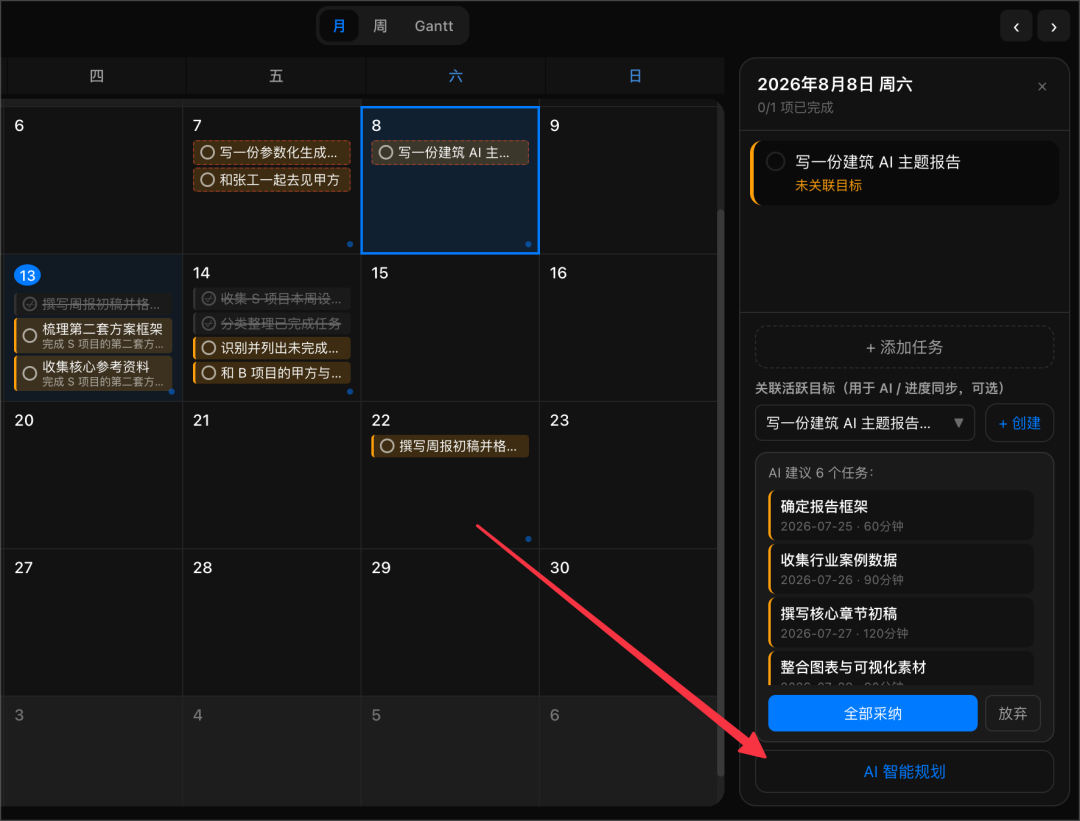Switch to 月 view tab

(339, 26)
